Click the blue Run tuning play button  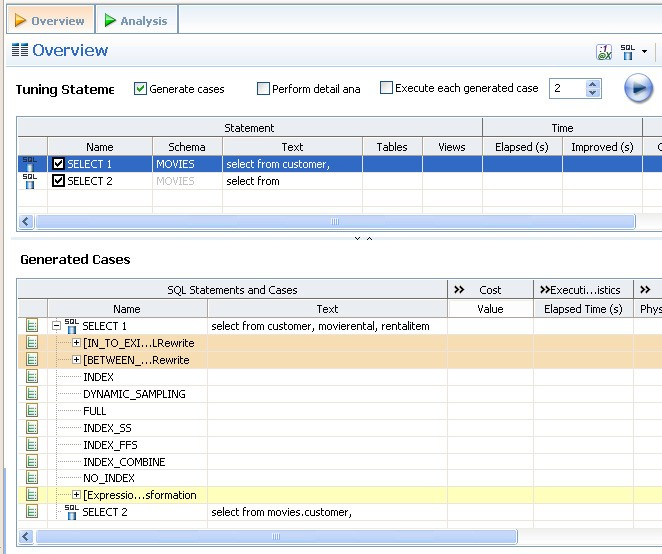click(x=638, y=89)
